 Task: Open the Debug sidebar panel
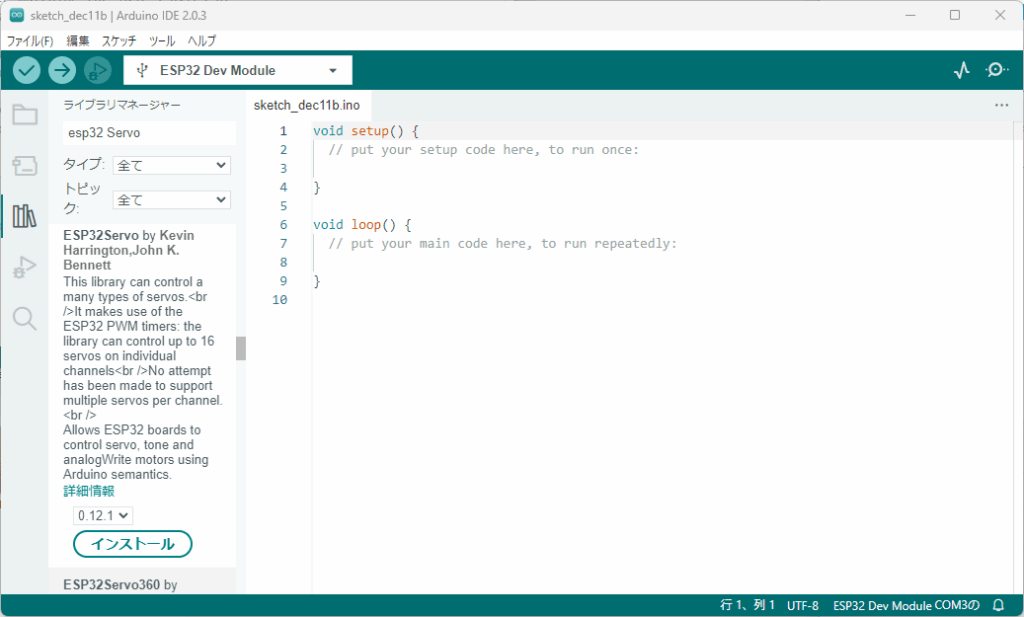tap(24, 267)
